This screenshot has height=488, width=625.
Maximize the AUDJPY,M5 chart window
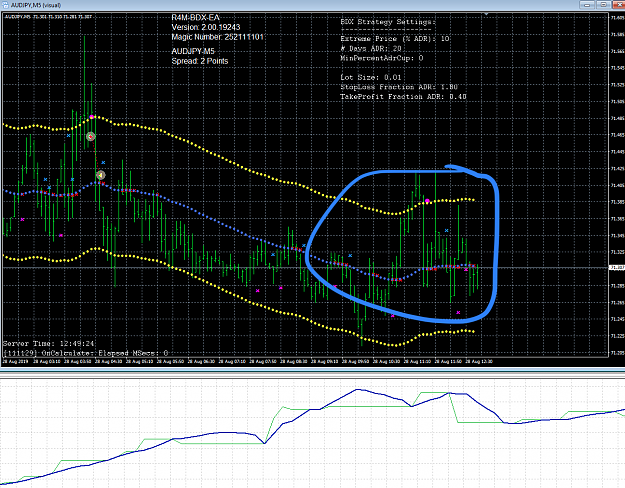[604, 5]
